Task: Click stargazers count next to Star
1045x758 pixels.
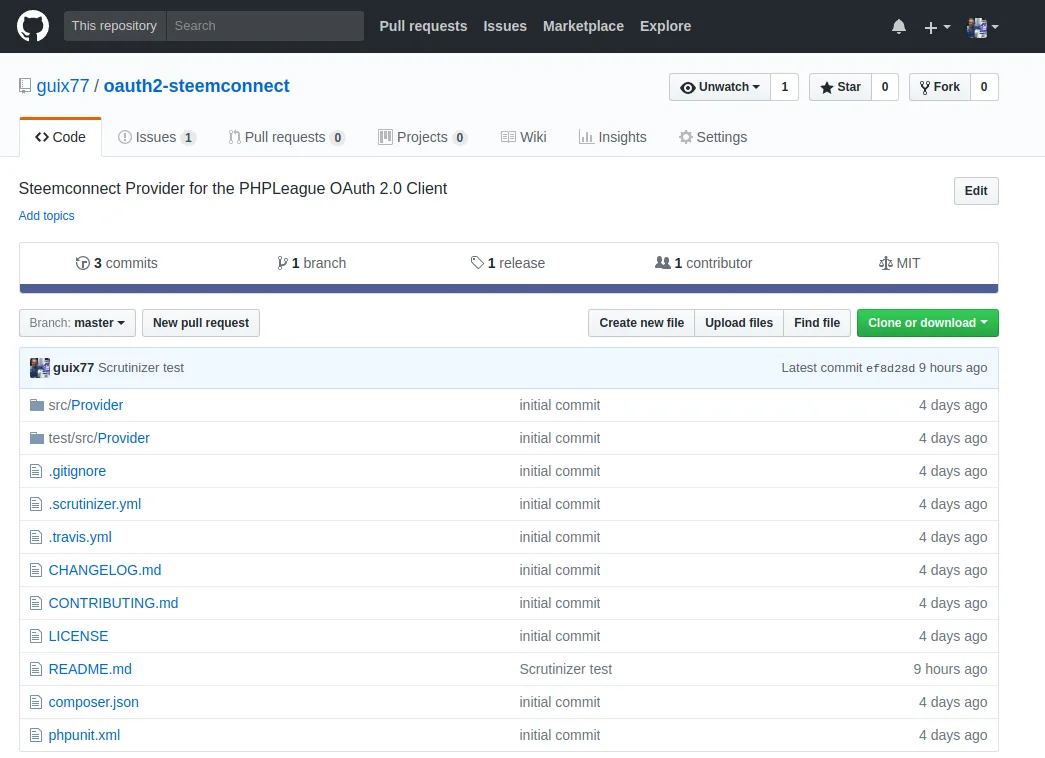Action: 885,87
